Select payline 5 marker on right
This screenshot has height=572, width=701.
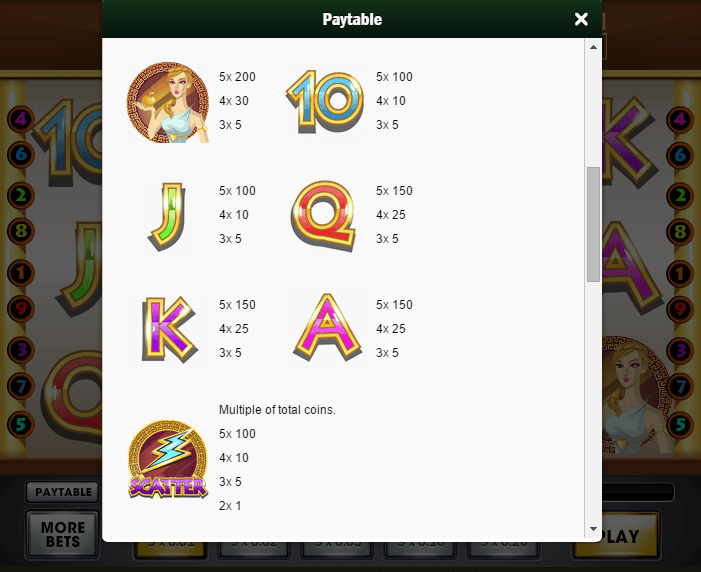(x=680, y=424)
